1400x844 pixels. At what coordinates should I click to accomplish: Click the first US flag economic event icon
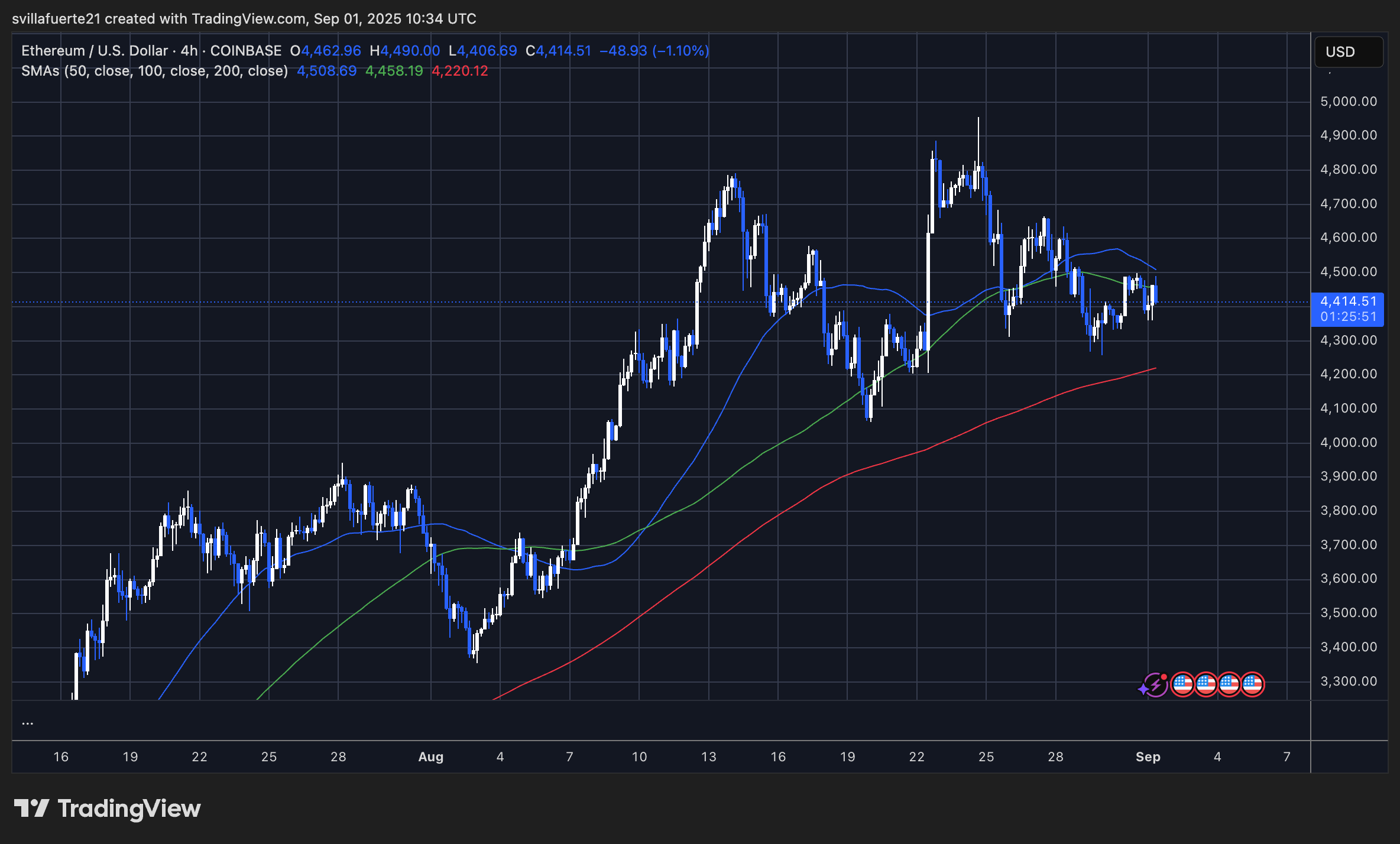[x=1182, y=684]
